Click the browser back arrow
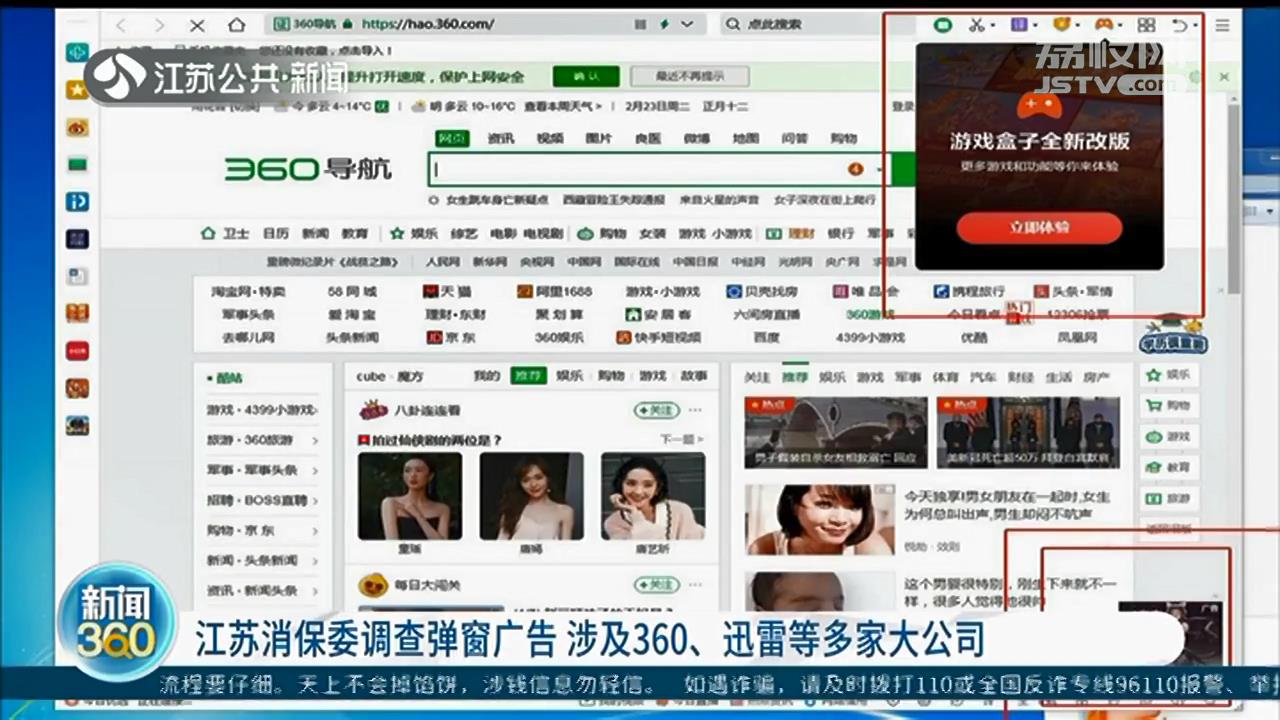This screenshot has width=1280, height=720. [x=121, y=25]
